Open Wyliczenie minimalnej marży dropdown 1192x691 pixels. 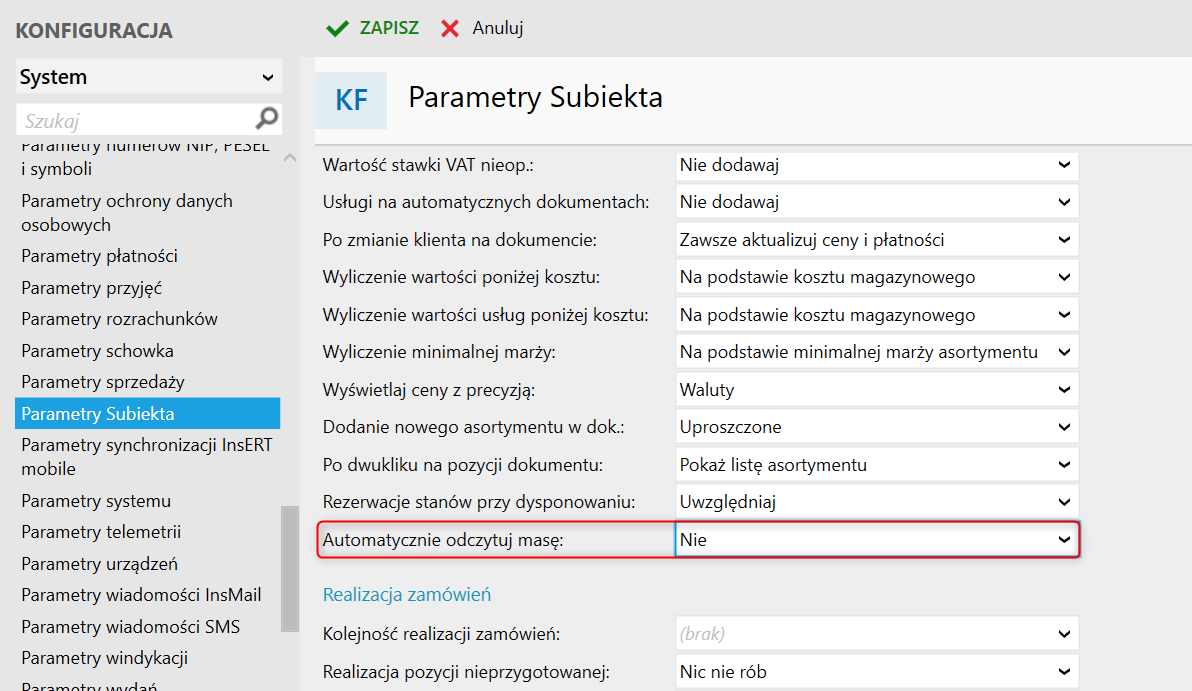click(1063, 352)
